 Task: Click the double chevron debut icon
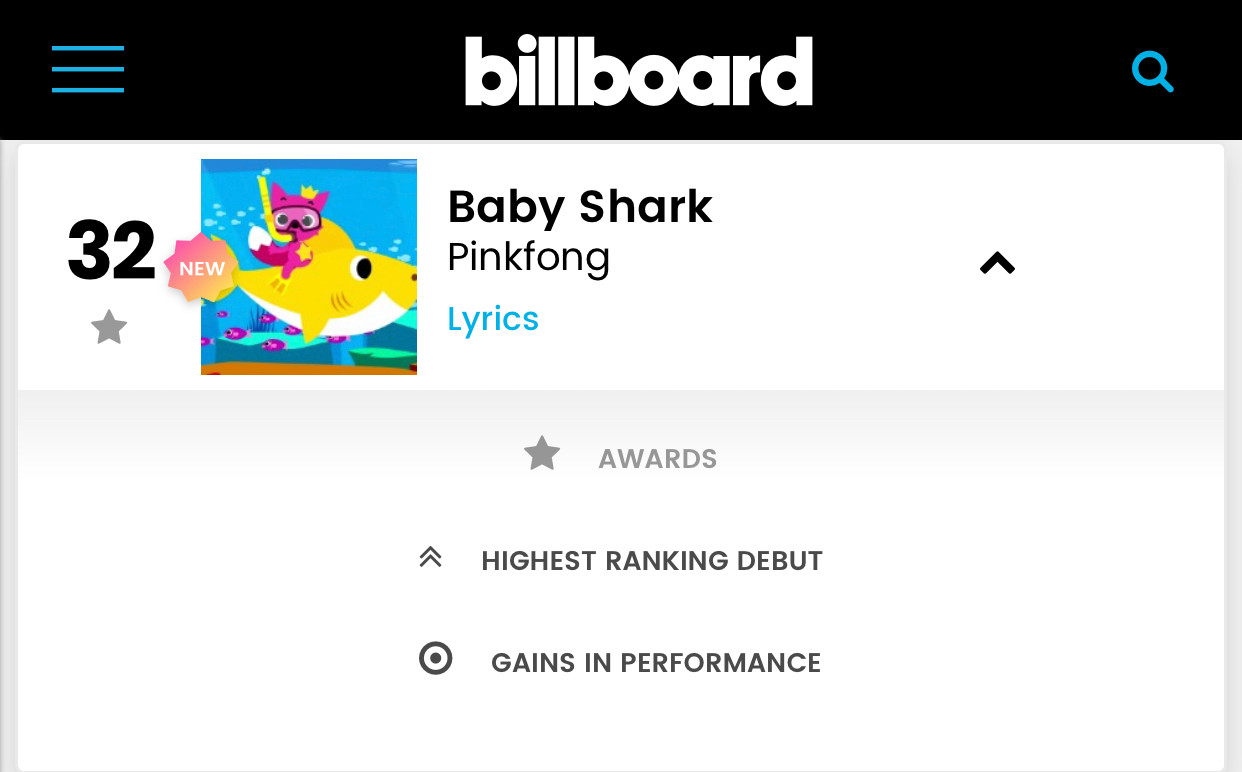pos(430,558)
